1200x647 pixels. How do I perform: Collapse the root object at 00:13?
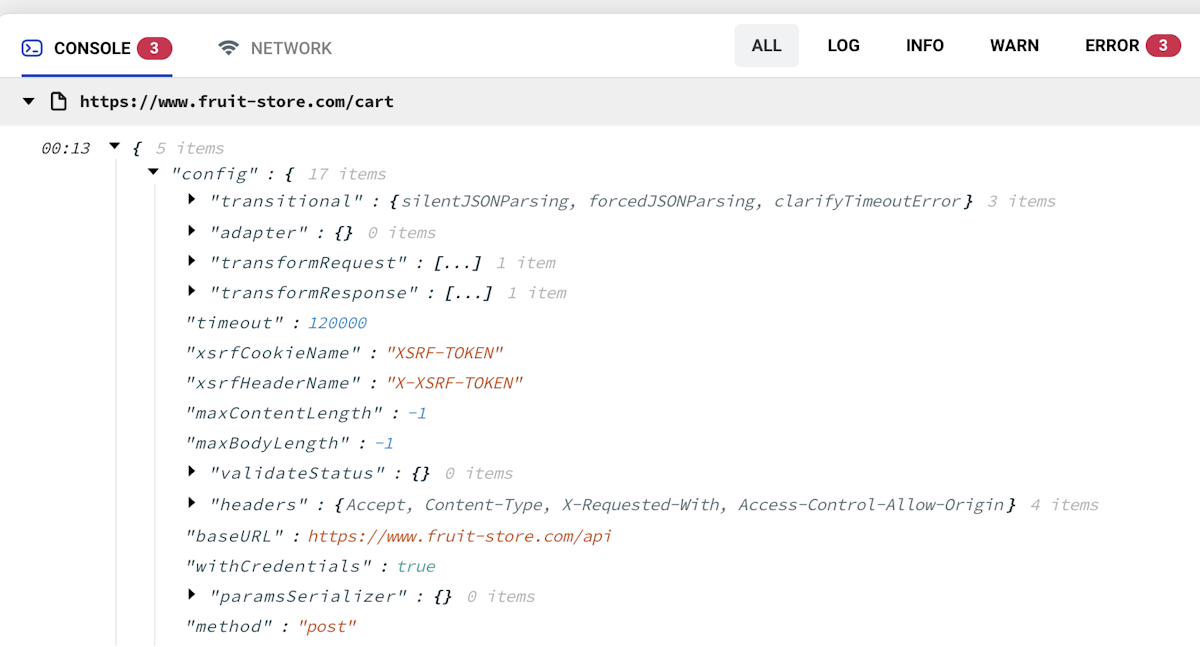coord(115,147)
